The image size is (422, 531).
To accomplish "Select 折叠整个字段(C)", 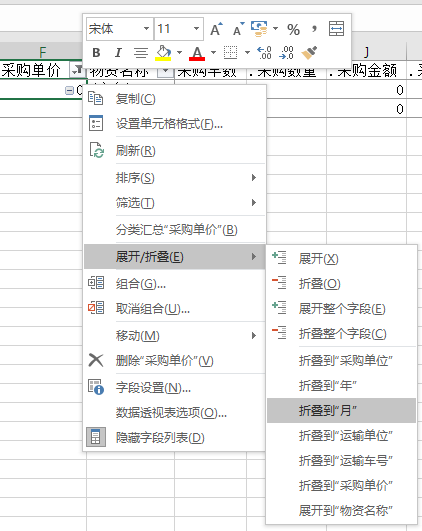I will coord(341,334).
